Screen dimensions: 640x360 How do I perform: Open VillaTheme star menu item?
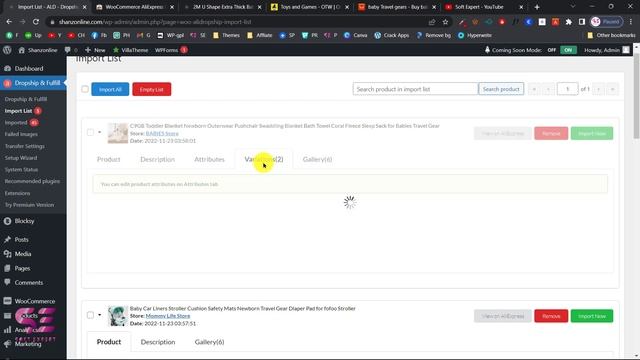(130, 50)
